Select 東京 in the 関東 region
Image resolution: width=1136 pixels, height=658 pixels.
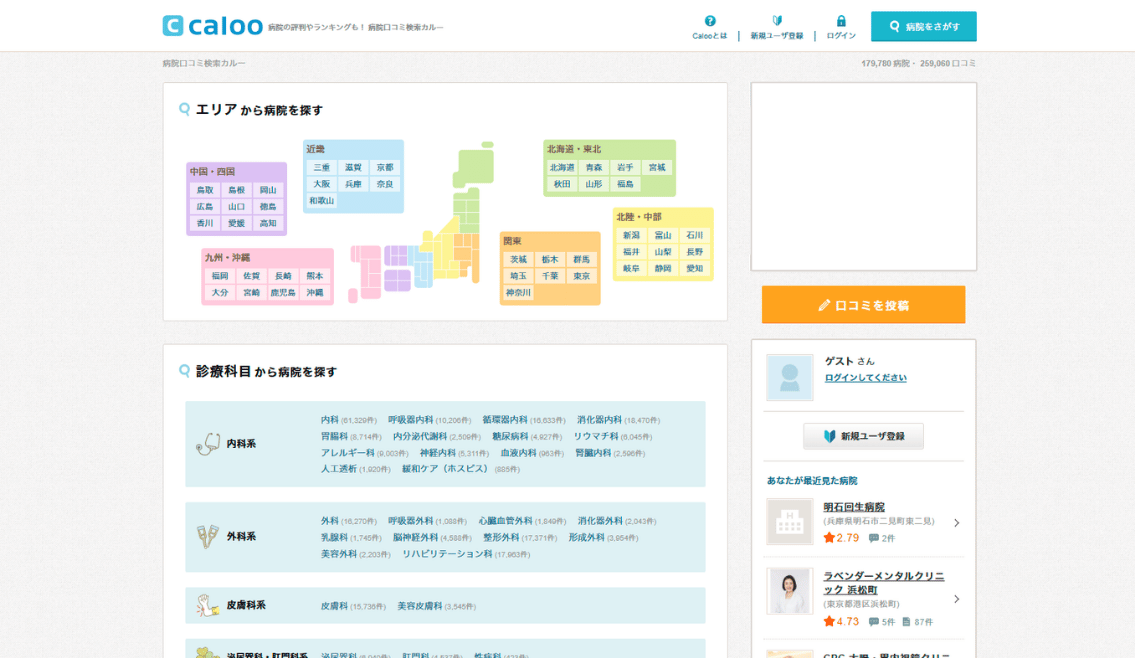pos(581,276)
